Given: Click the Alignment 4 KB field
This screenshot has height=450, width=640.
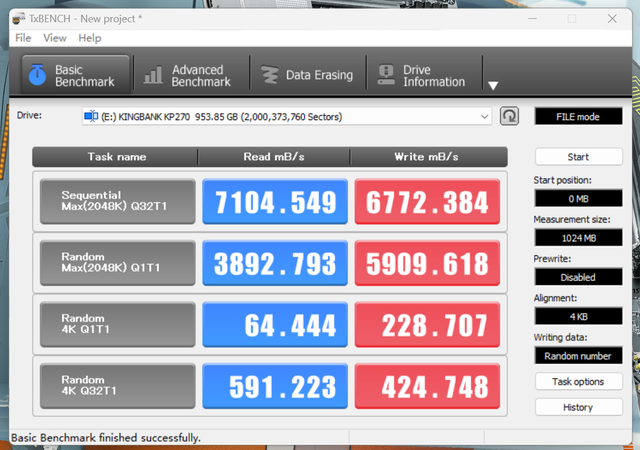Looking at the screenshot, I should point(578,316).
